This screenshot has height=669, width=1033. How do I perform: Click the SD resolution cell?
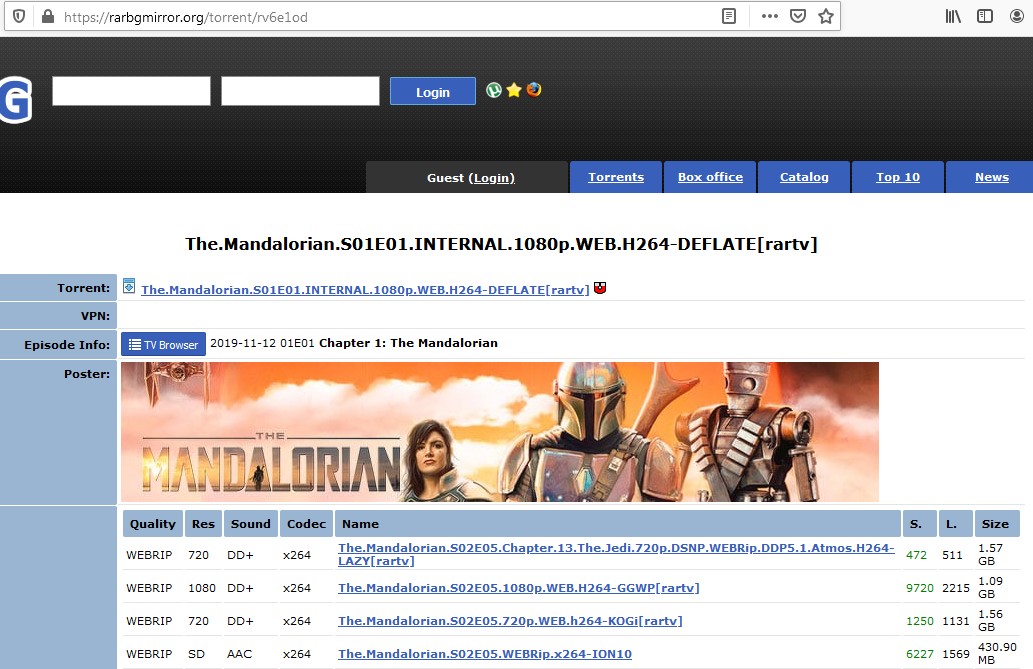tap(196, 653)
